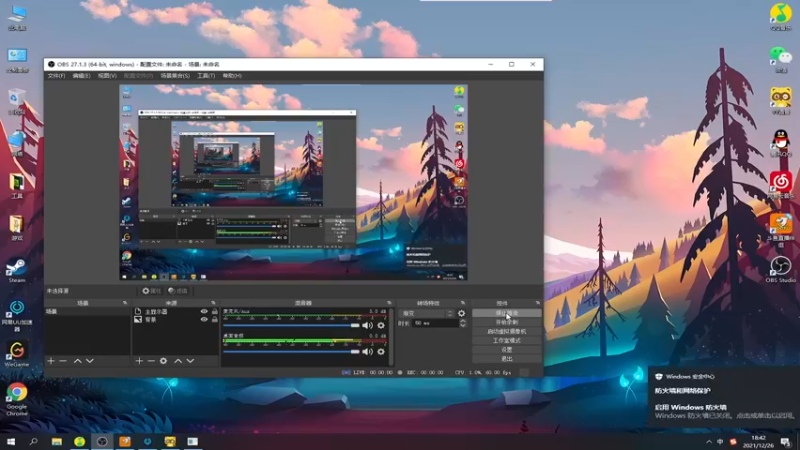The width and height of the screenshot is (800, 450).
Task: Open source Filters button beside Properties
Action: (178, 291)
